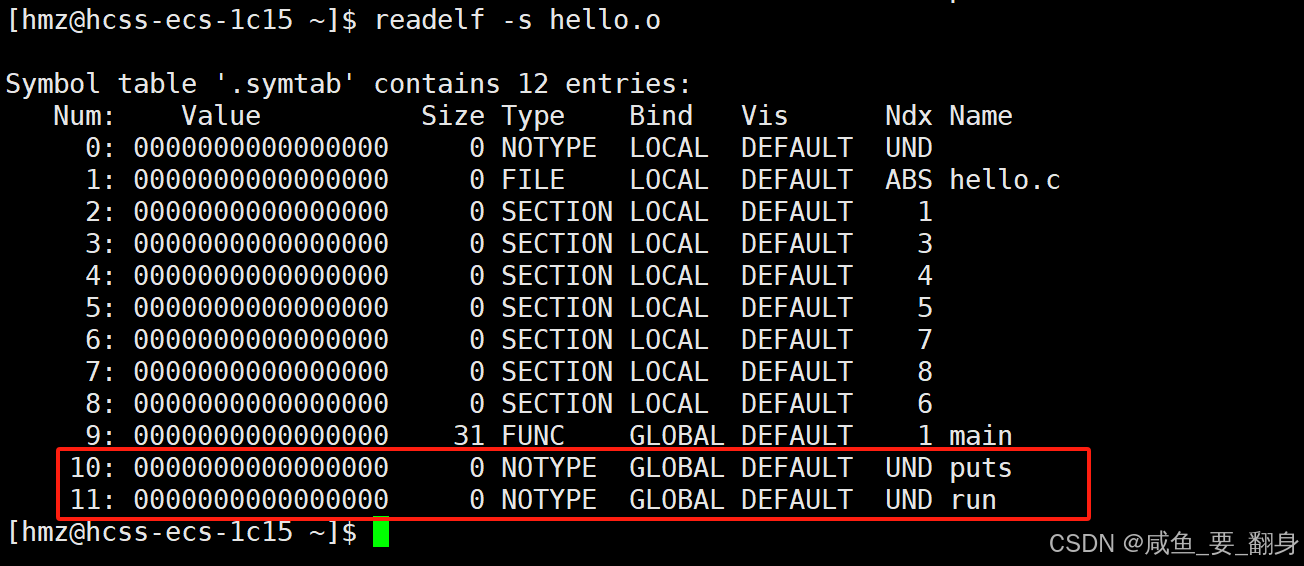Click the "Vis" column header
This screenshot has width=1304, height=566.
765,116
